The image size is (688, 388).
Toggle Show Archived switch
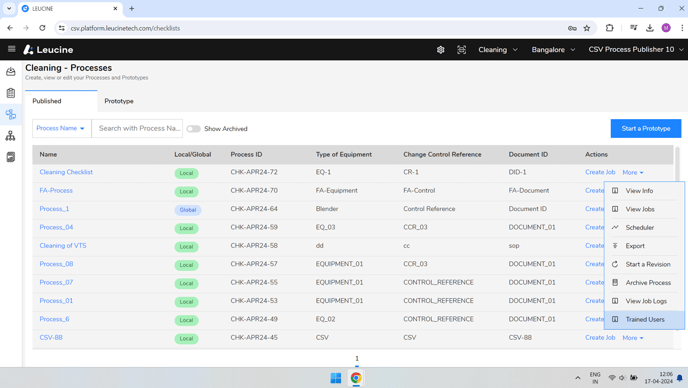(x=194, y=129)
